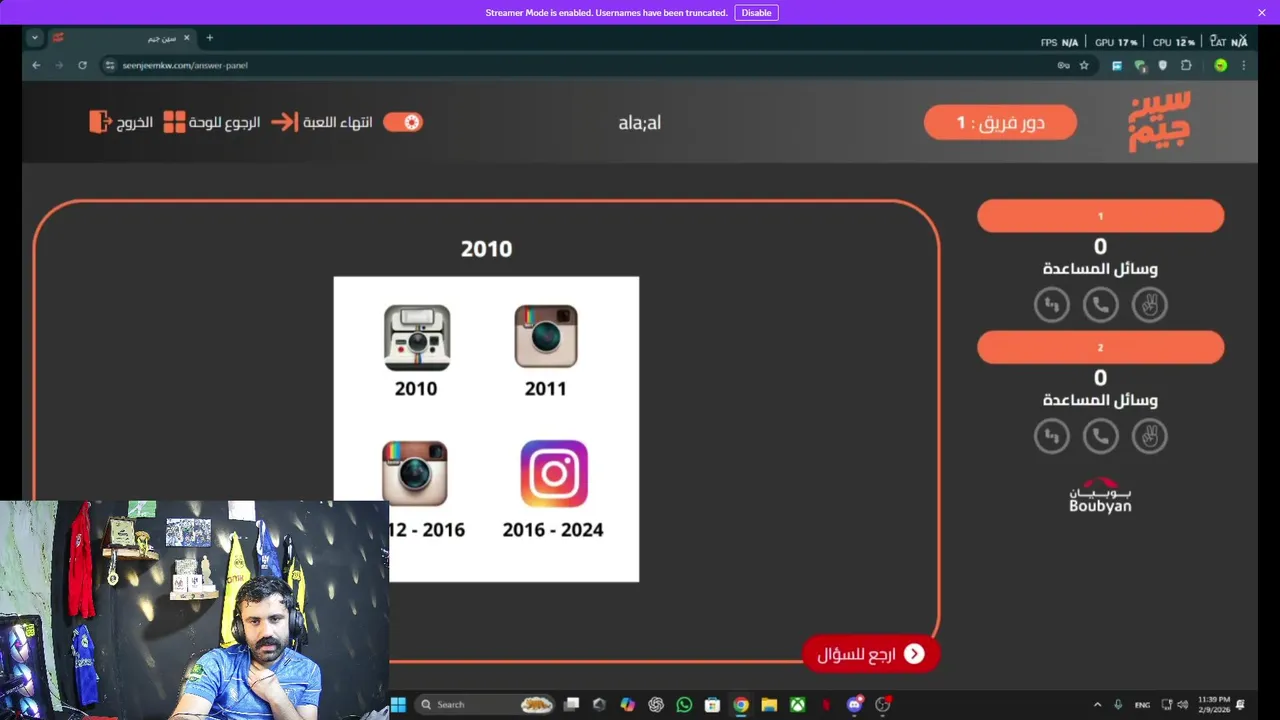Click the 2010 answer heading text

click(486, 249)
